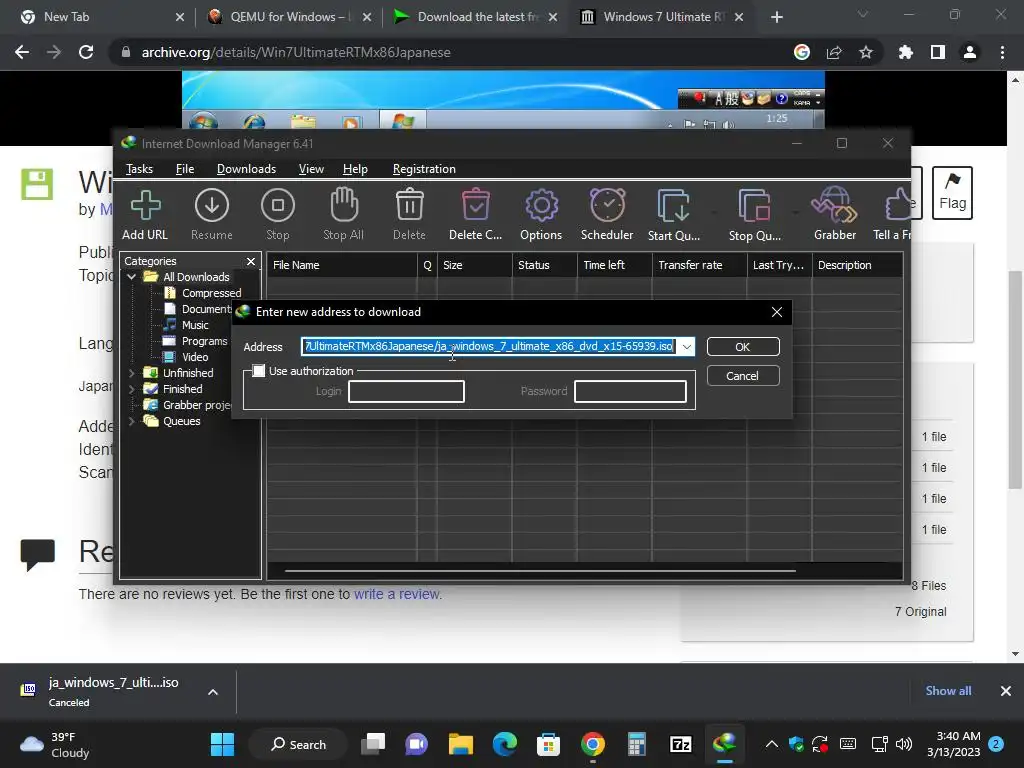Bookmark this page with star icon
Image resolution: width=1024 pixels, height=768 pixels.
[866, 52]
